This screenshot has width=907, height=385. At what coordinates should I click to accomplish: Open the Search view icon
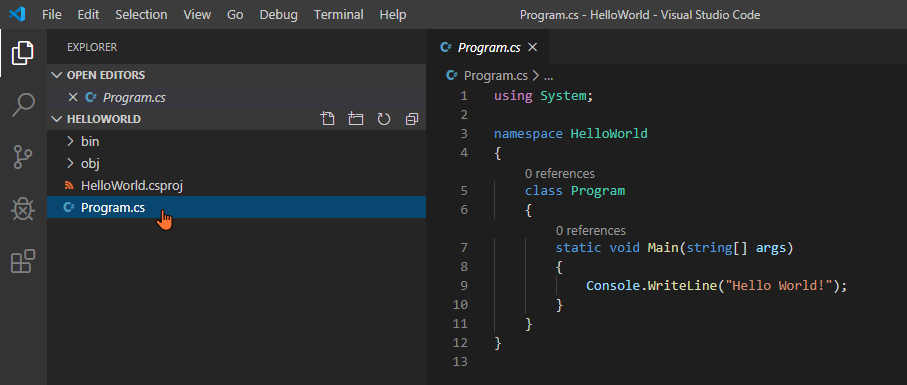pyautogui.click(x=23, y=105)
